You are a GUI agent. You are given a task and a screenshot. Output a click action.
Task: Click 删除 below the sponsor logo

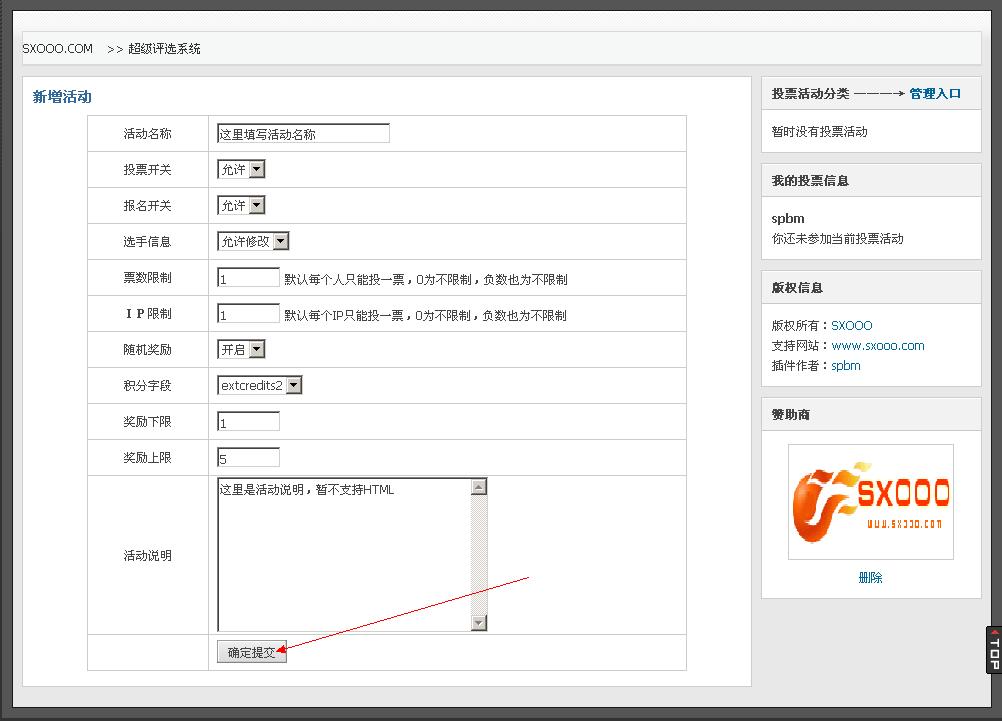pyautogui.click(x=869, y=577)
